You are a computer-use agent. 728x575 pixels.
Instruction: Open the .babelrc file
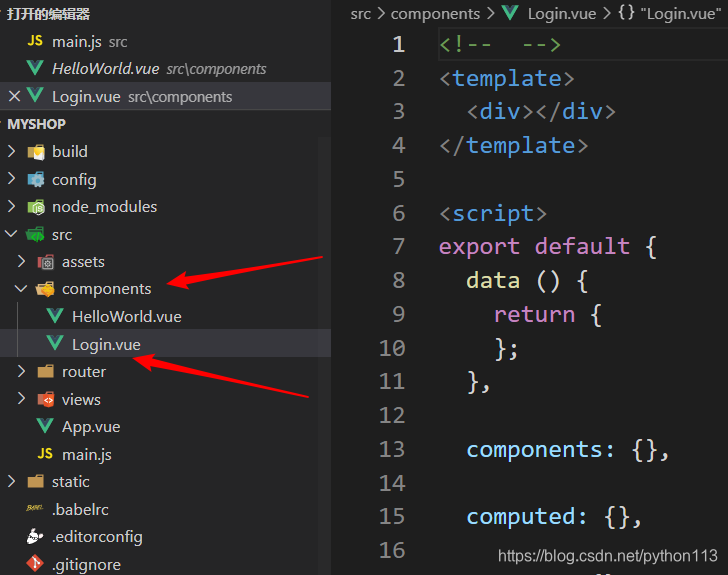point(165,509)
